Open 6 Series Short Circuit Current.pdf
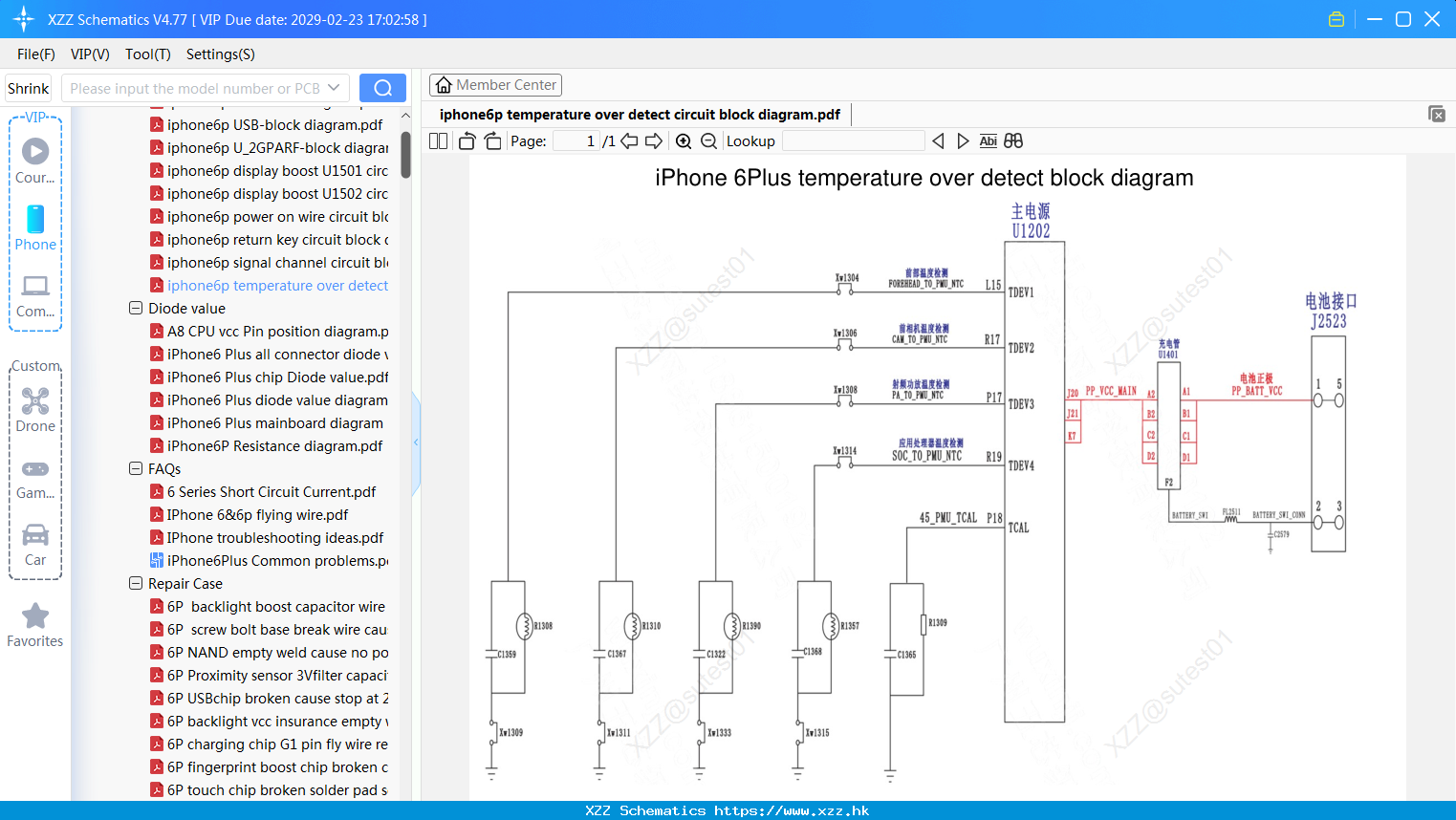The height and width of the screenshot is (820, 1456). 263,492
